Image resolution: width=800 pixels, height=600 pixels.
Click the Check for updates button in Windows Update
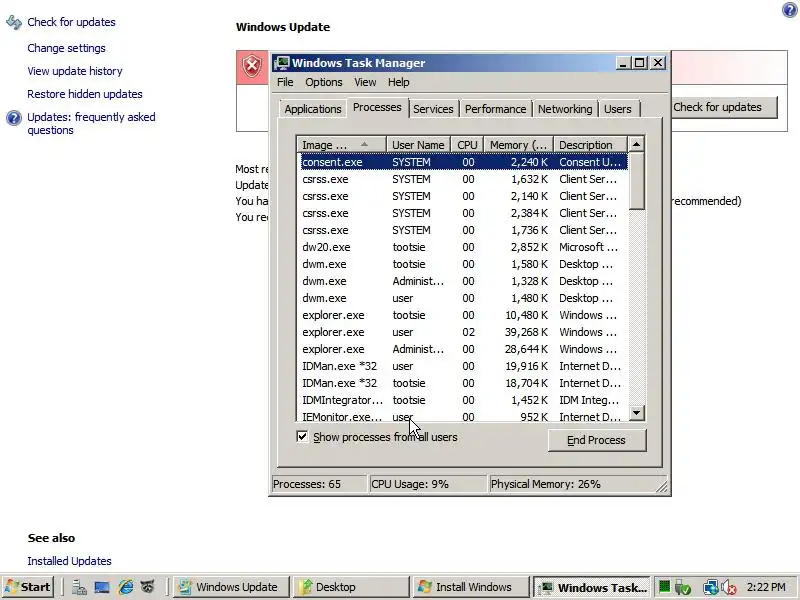(724, 107)
